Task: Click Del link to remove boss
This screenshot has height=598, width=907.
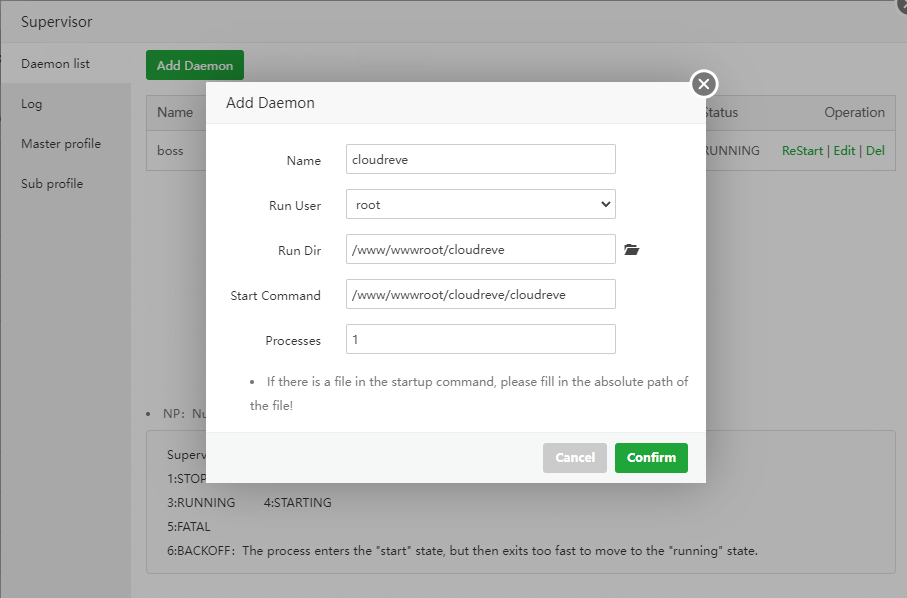Action: [x=875, y=151]
